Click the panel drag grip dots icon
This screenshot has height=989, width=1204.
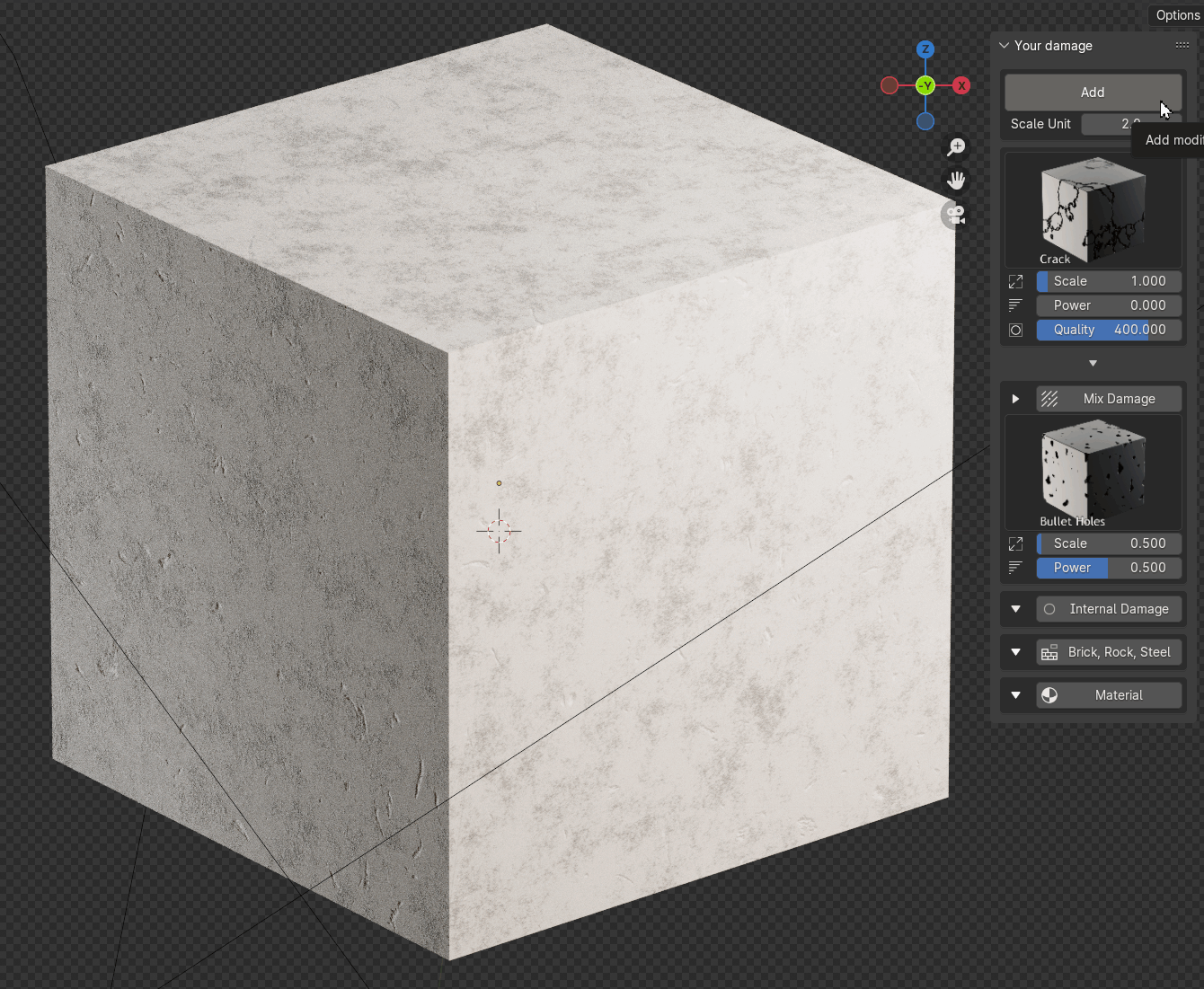[x=1182, y=45]
